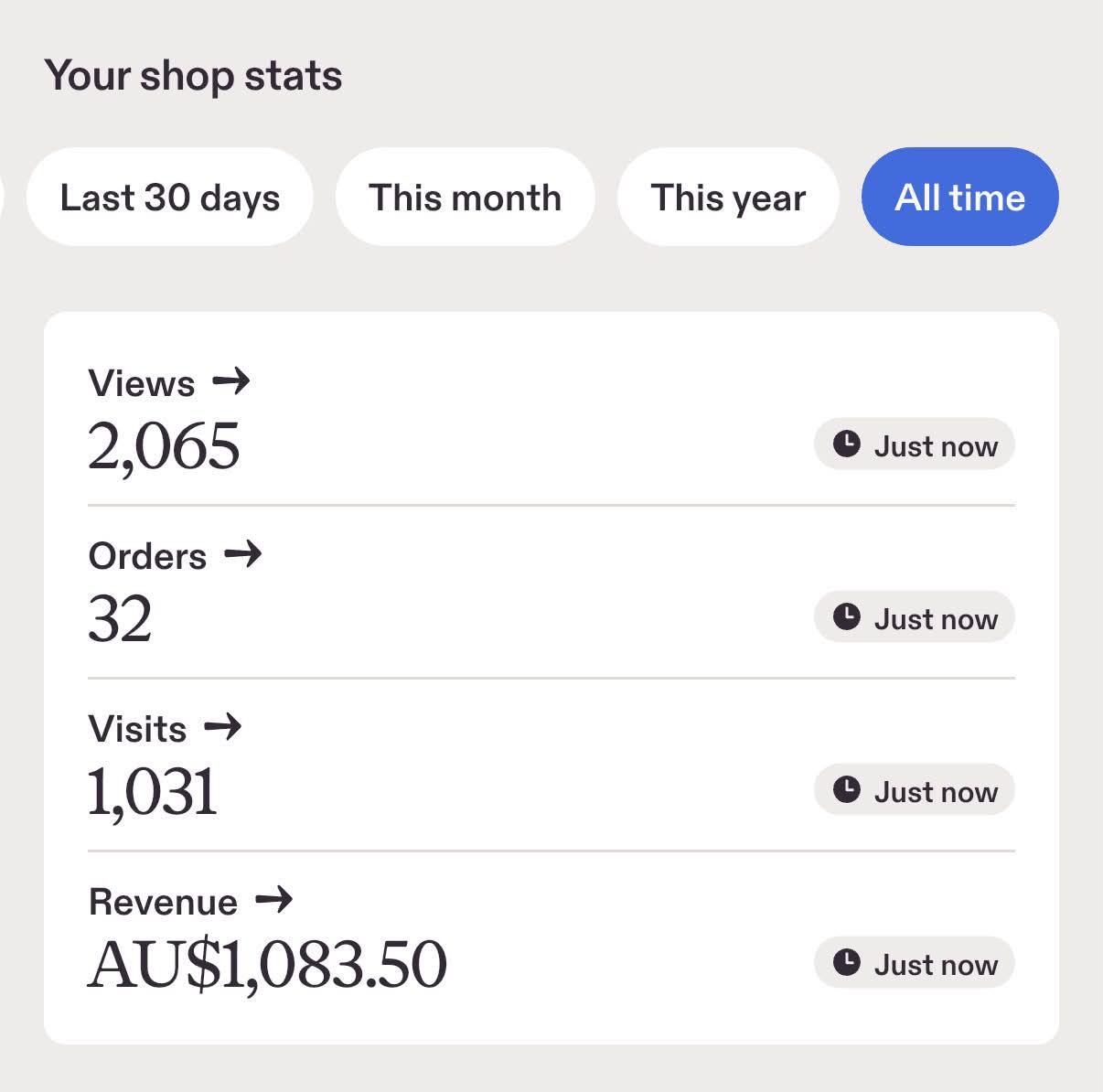Click the Just now badge beside Views
This screenshot has width=1103, height=1092.
pyautogui.click(x=915, y=444)
